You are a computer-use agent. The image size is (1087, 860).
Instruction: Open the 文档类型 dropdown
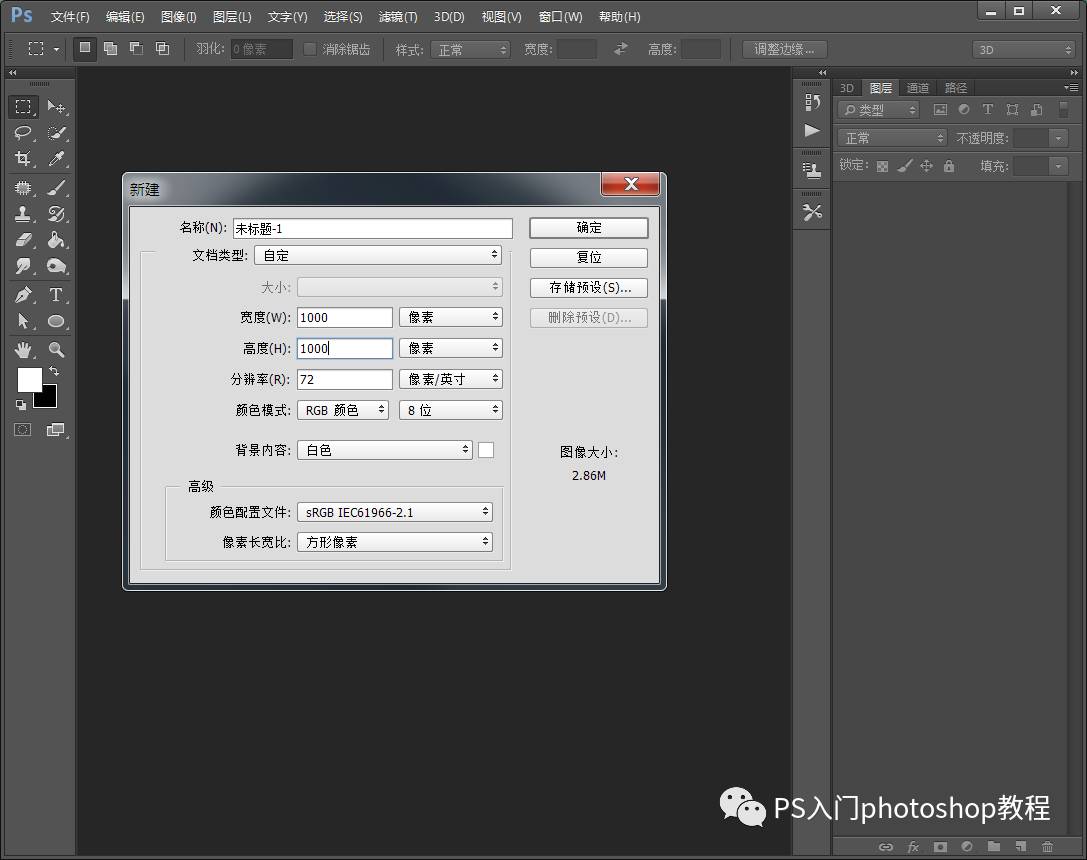[x=378, y=255]
